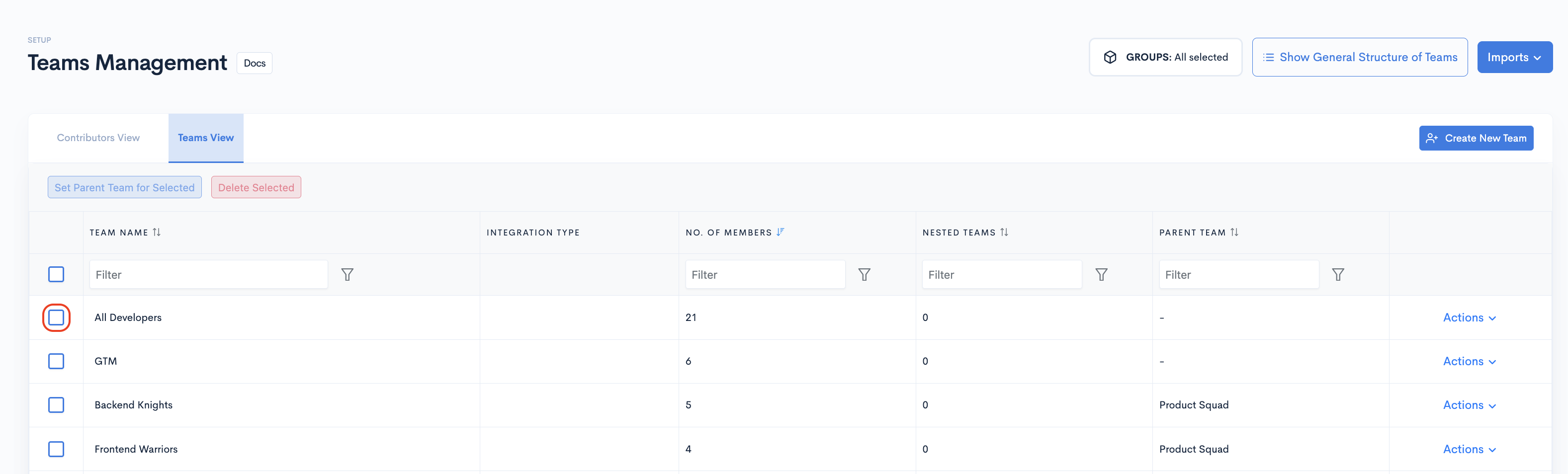This screenshot has width=1568, height=474.
Task: Sort by No. of Members icon
Action: pyautogui.click(x=781, y=232)
